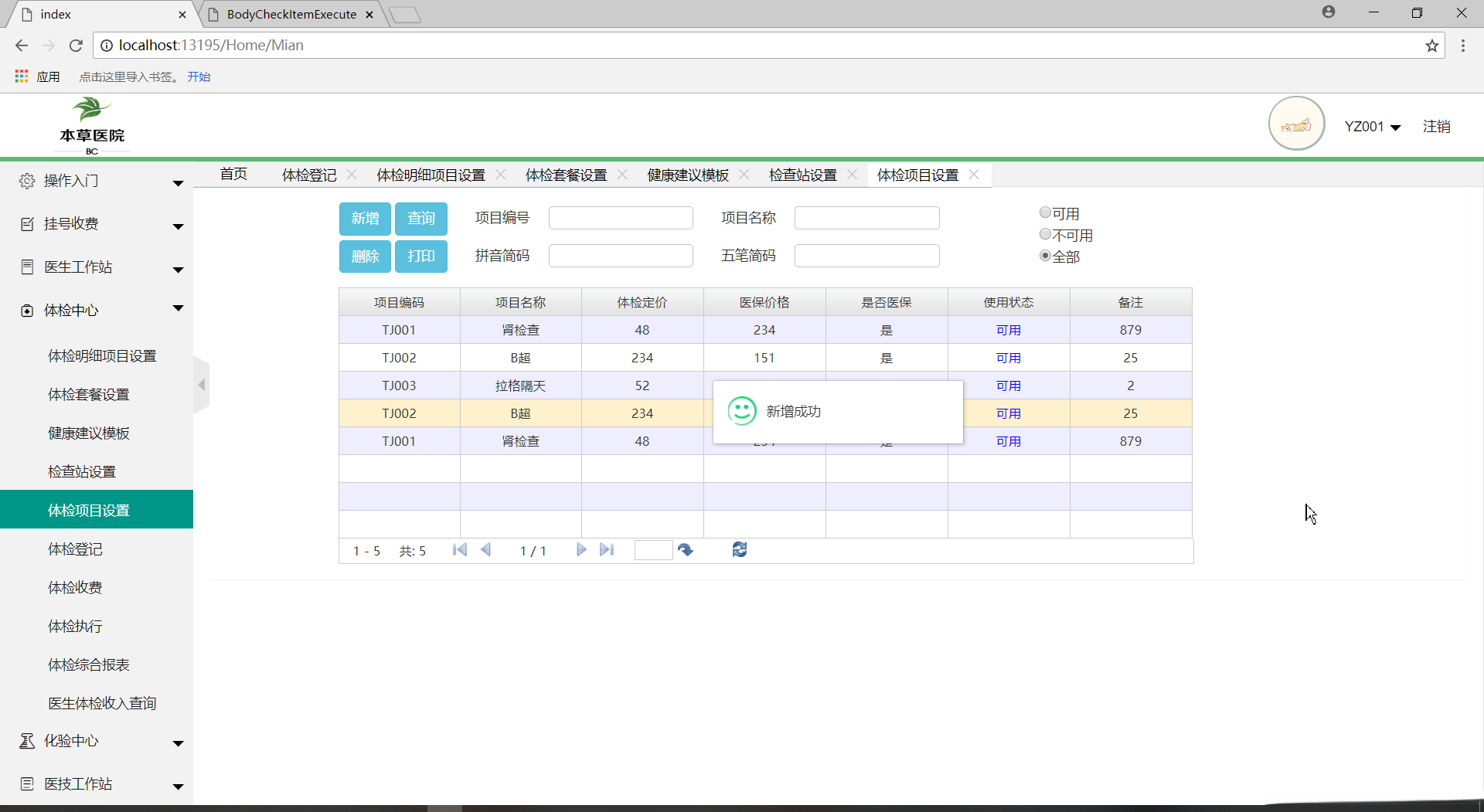Image resolution: width=1484 pixels, height=812 pixels.
Task: Click the 删除 button
Action: (x=366, y=257)
